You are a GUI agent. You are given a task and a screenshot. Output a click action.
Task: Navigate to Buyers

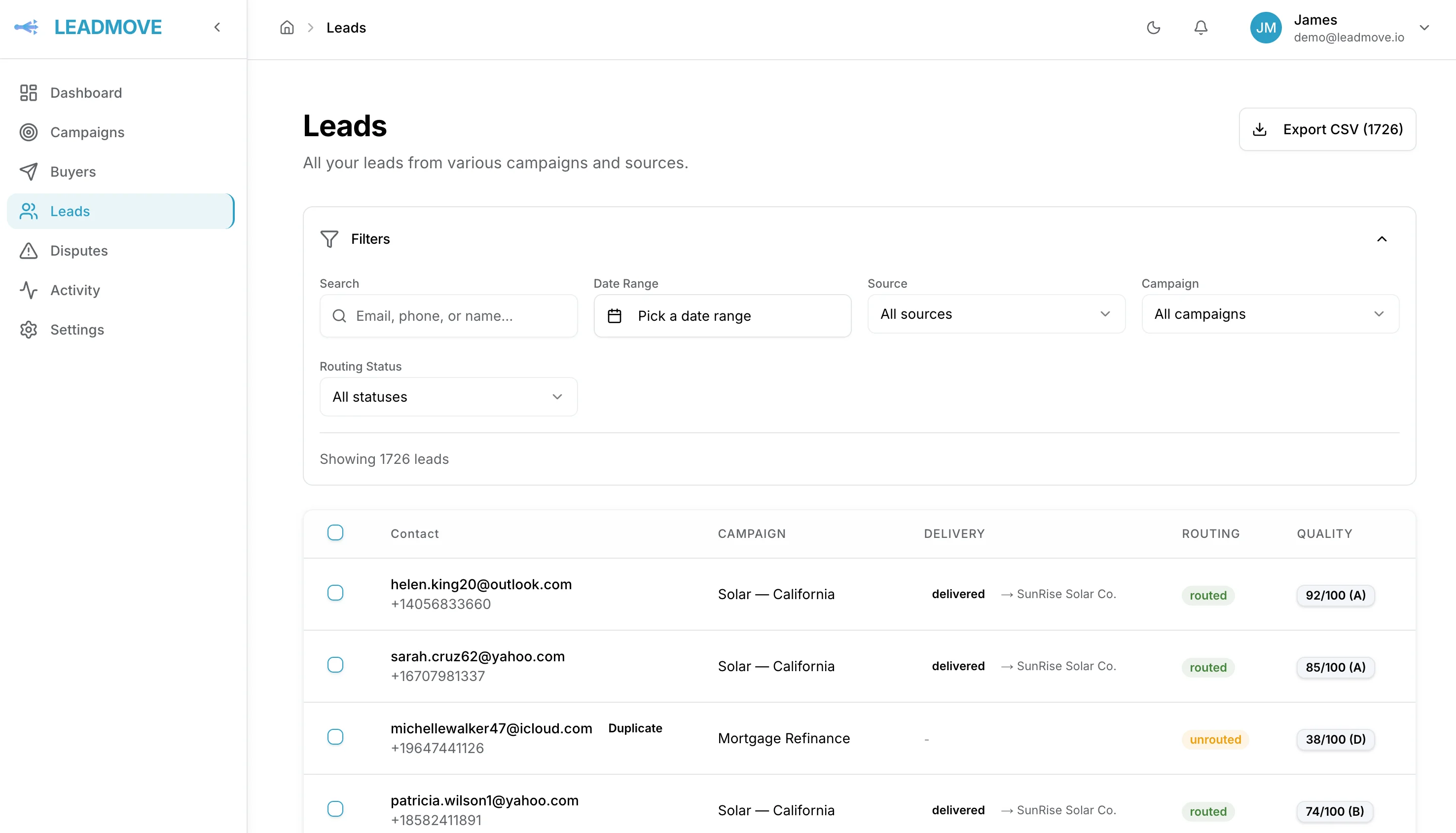[x=121, y=172]
